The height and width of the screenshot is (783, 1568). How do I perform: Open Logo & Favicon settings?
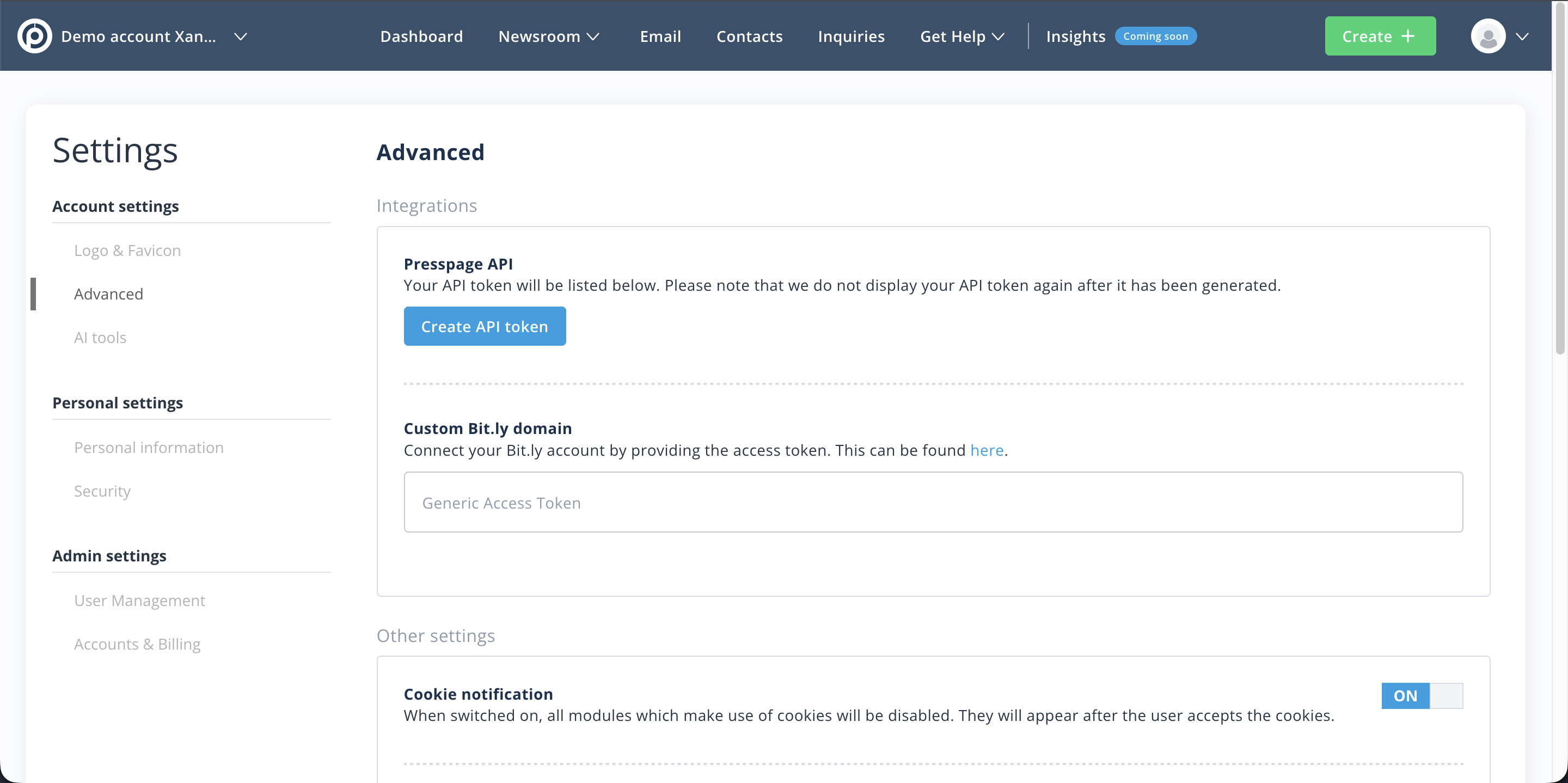click(x=127, y=250)
